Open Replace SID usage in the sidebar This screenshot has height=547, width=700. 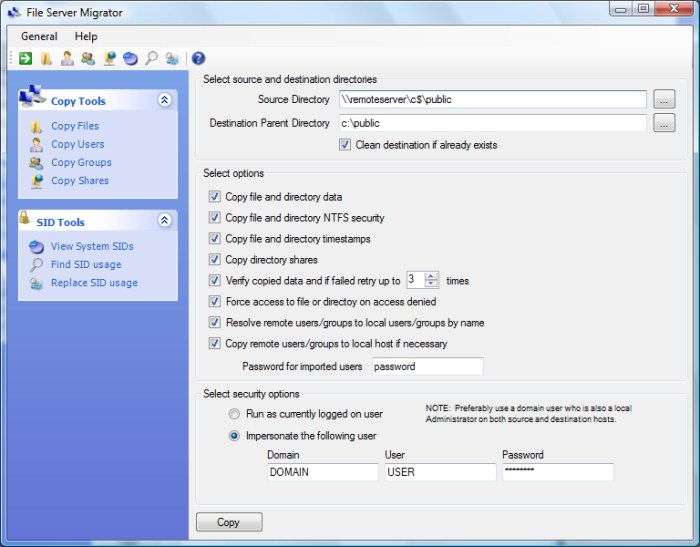(x=94, y=283)
